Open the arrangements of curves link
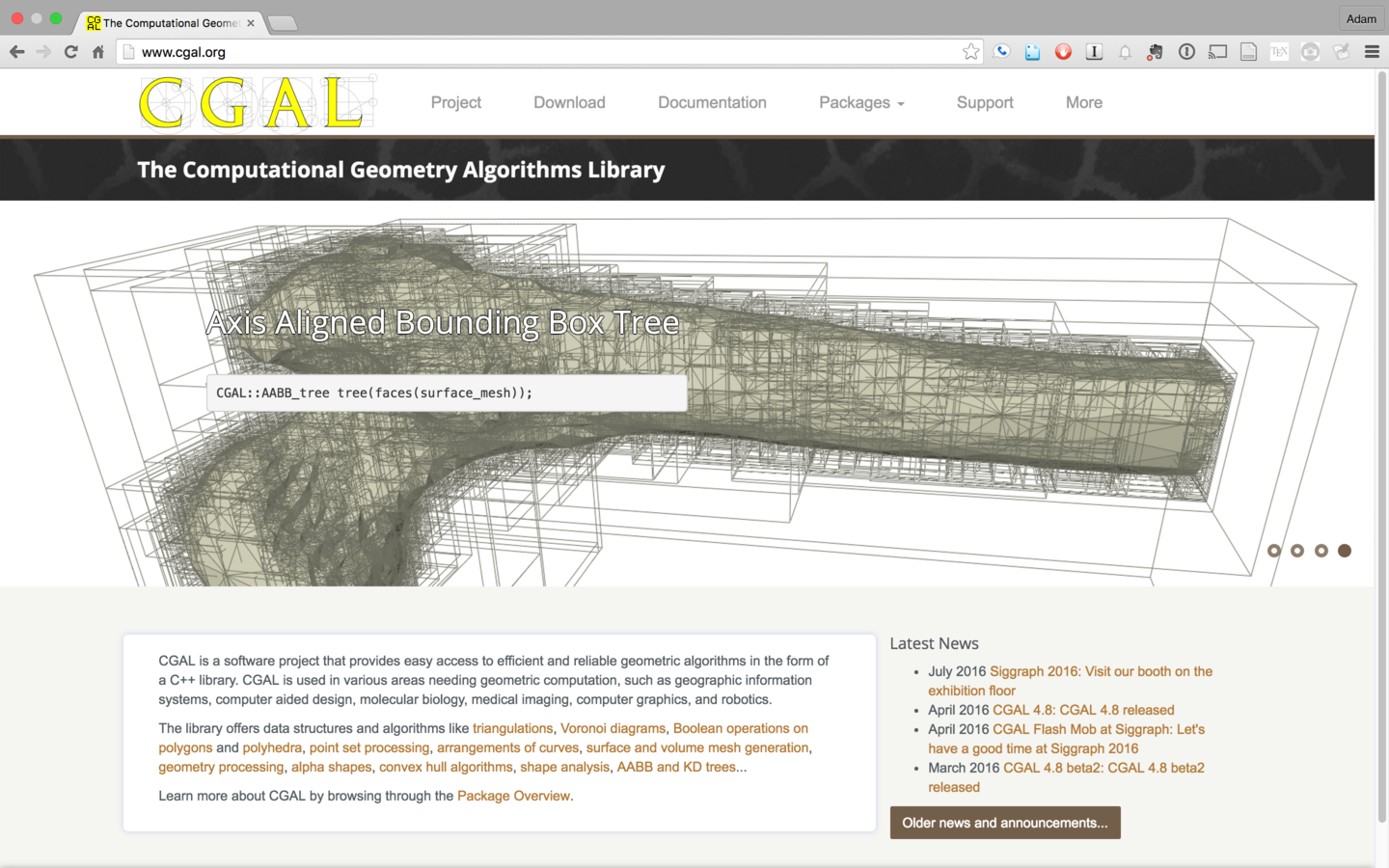Viewport: 1389px width, 868px height. pos(508,747)
